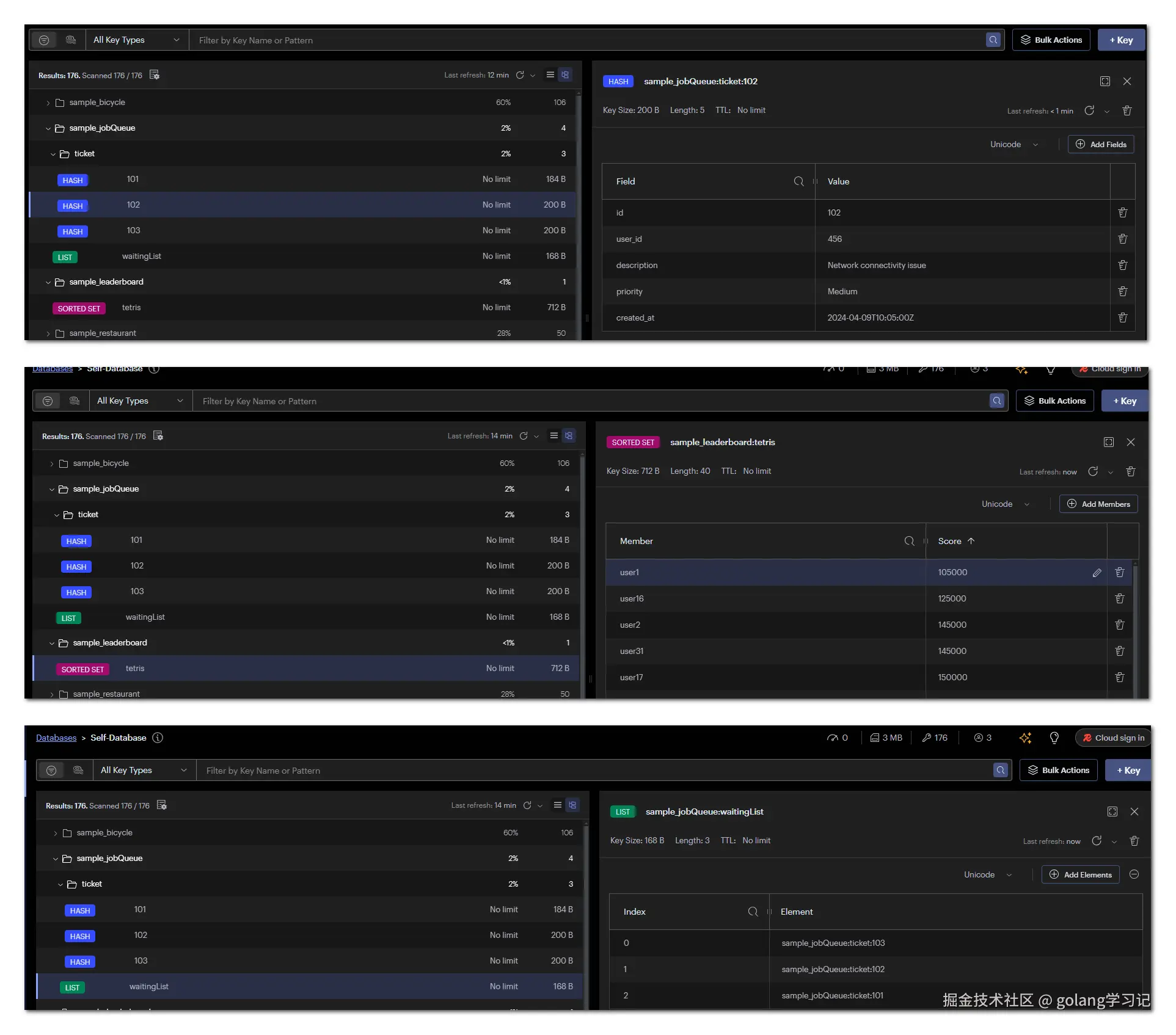
Task: Select waitingList LIST key highlighted in tree
Action: pyautogui.click(x=148, y=986)
